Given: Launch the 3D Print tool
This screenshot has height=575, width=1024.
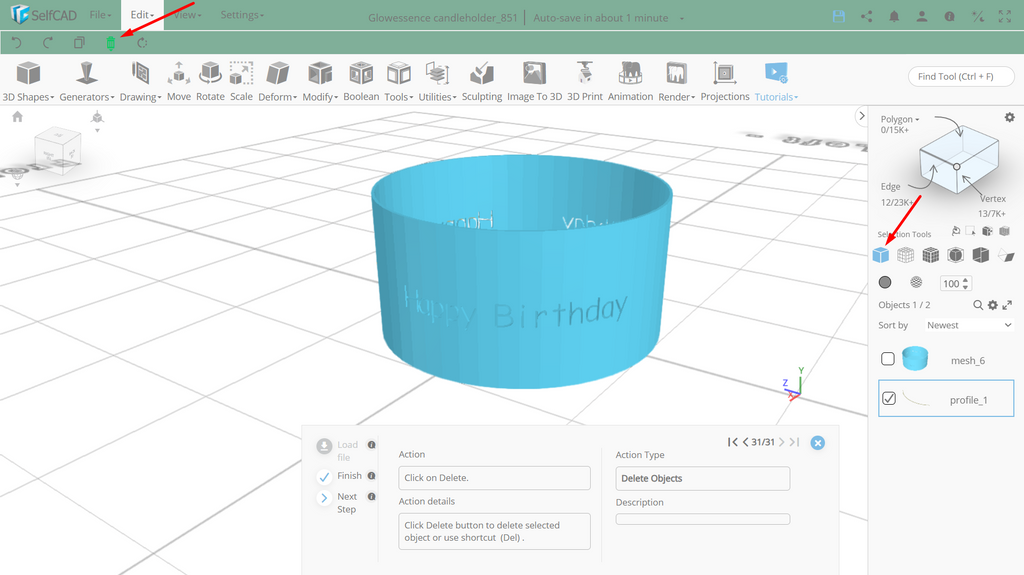Looking at the screenshot, I should point(584,82).
